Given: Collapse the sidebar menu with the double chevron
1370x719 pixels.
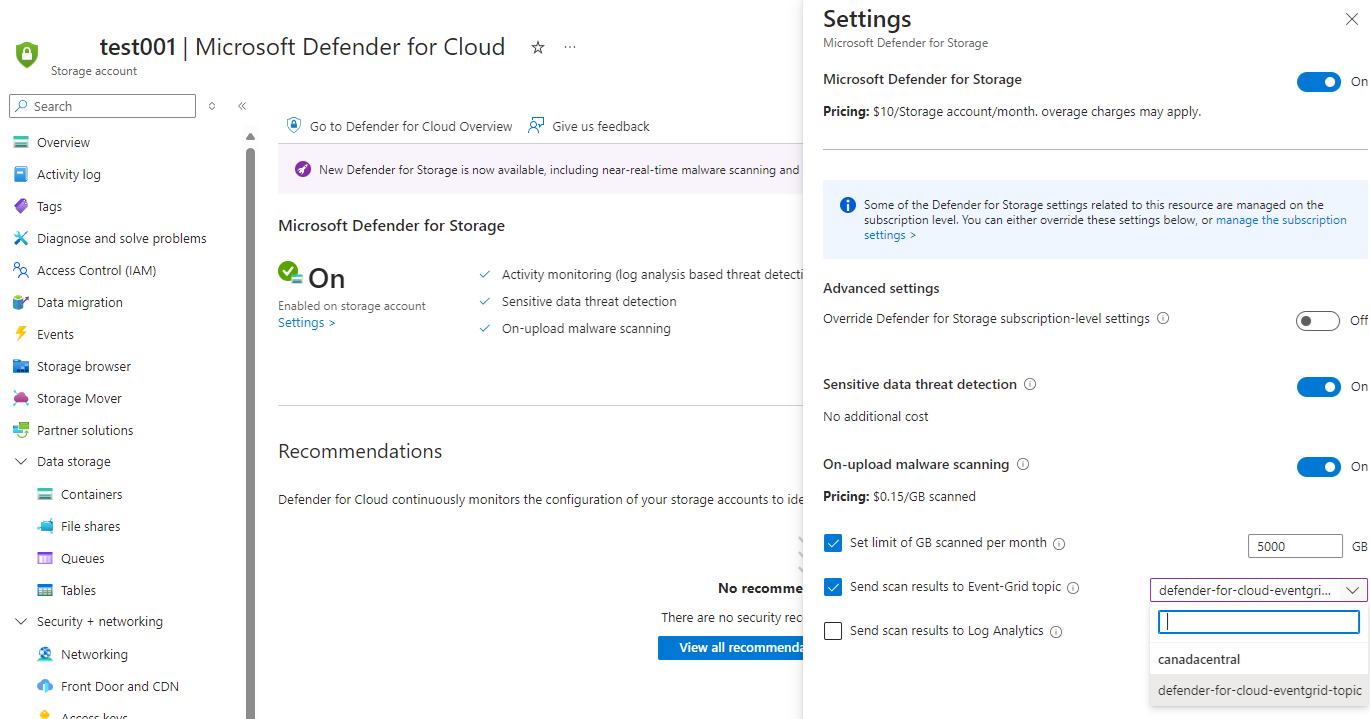Looking at the screenshot, I should pyautogui.click(x=242, y=106).
